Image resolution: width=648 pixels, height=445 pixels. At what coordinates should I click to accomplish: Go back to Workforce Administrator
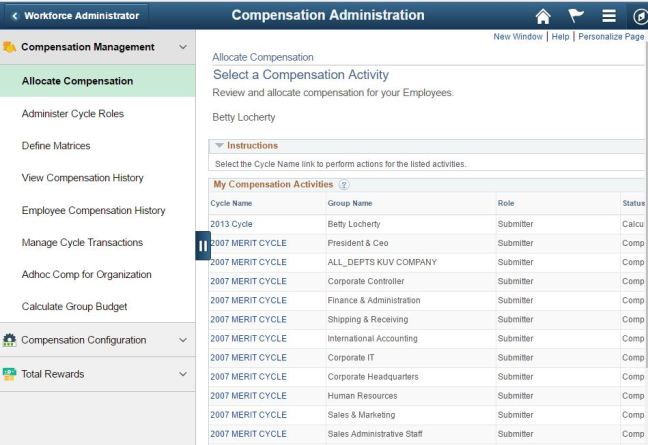[x=75, y=15]
